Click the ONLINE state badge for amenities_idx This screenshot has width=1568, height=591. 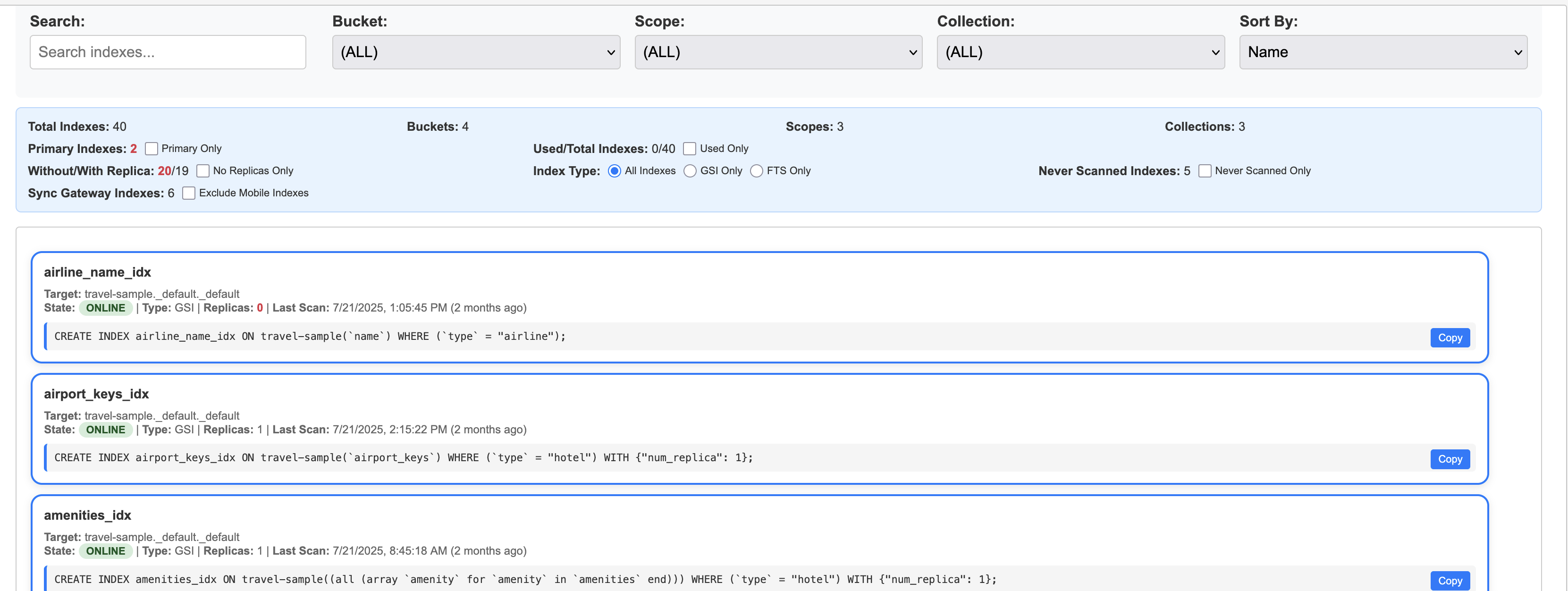pyautogui.click(x=105, y=551)
